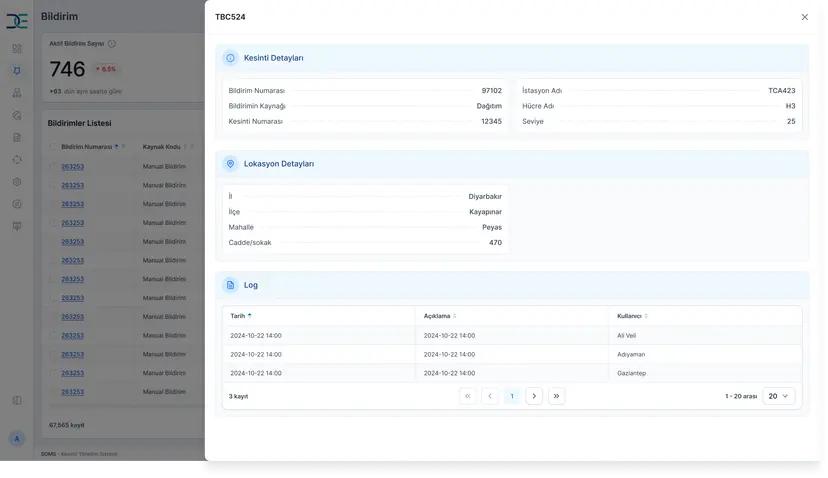Click the Seviye value 25
Viewport: 828px width, 478px height.
791,121
